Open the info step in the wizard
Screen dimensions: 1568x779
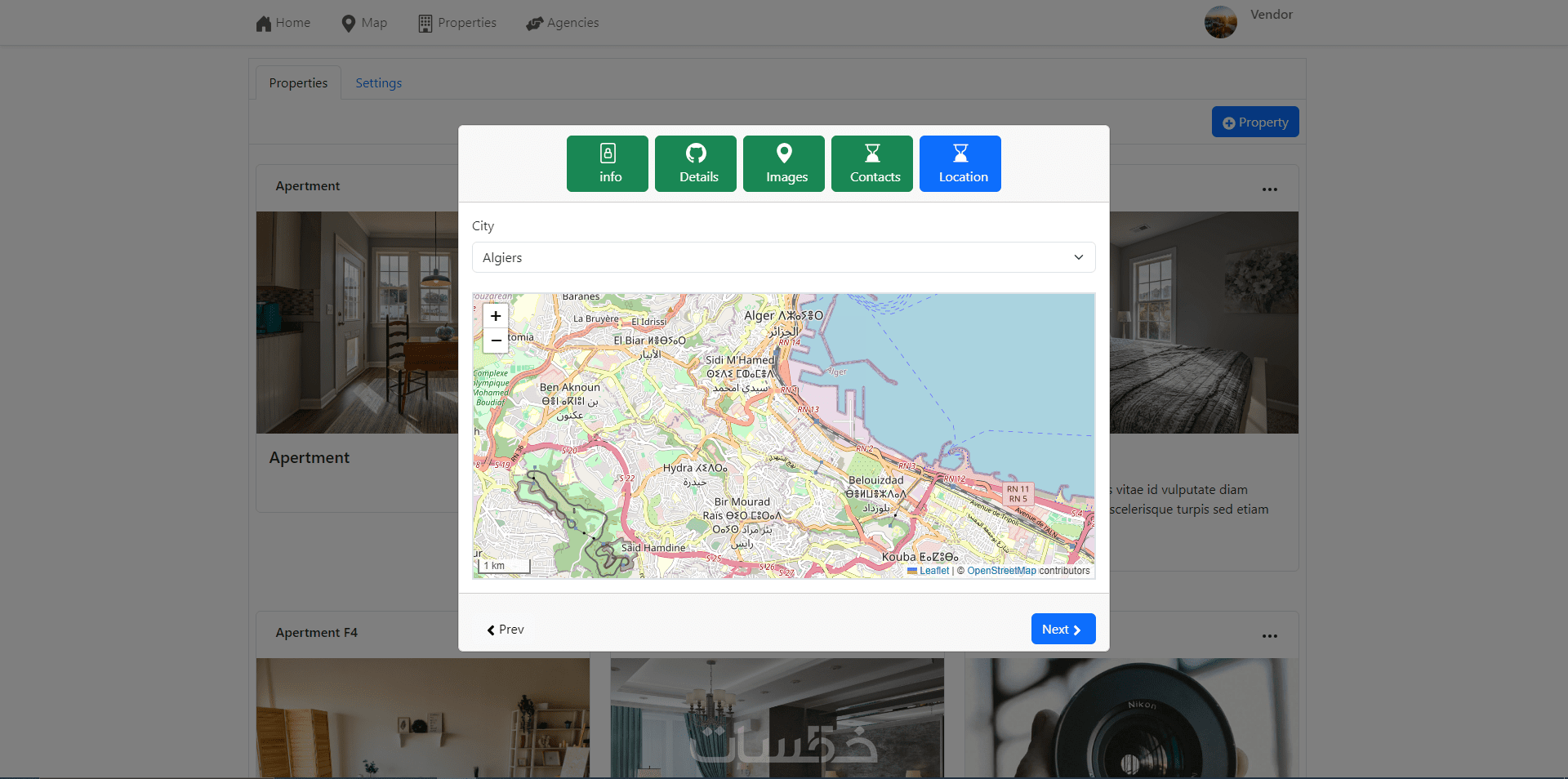[x=608, y=163]
